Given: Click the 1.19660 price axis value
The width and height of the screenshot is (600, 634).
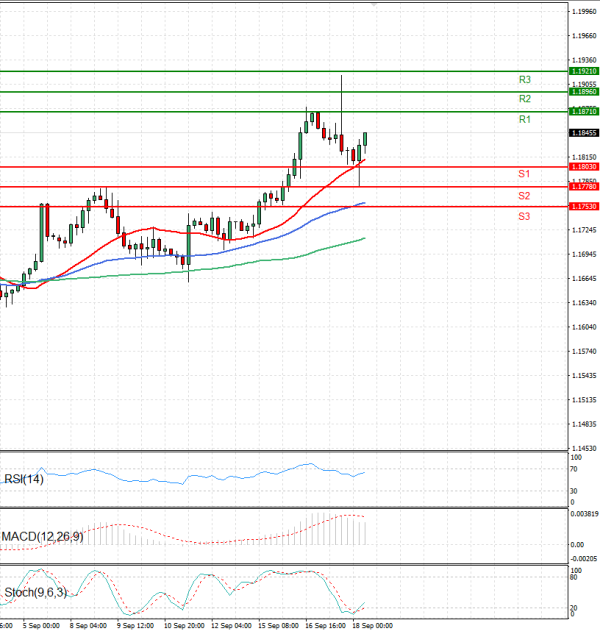Looking at the screenshot, I should point(584,36).
